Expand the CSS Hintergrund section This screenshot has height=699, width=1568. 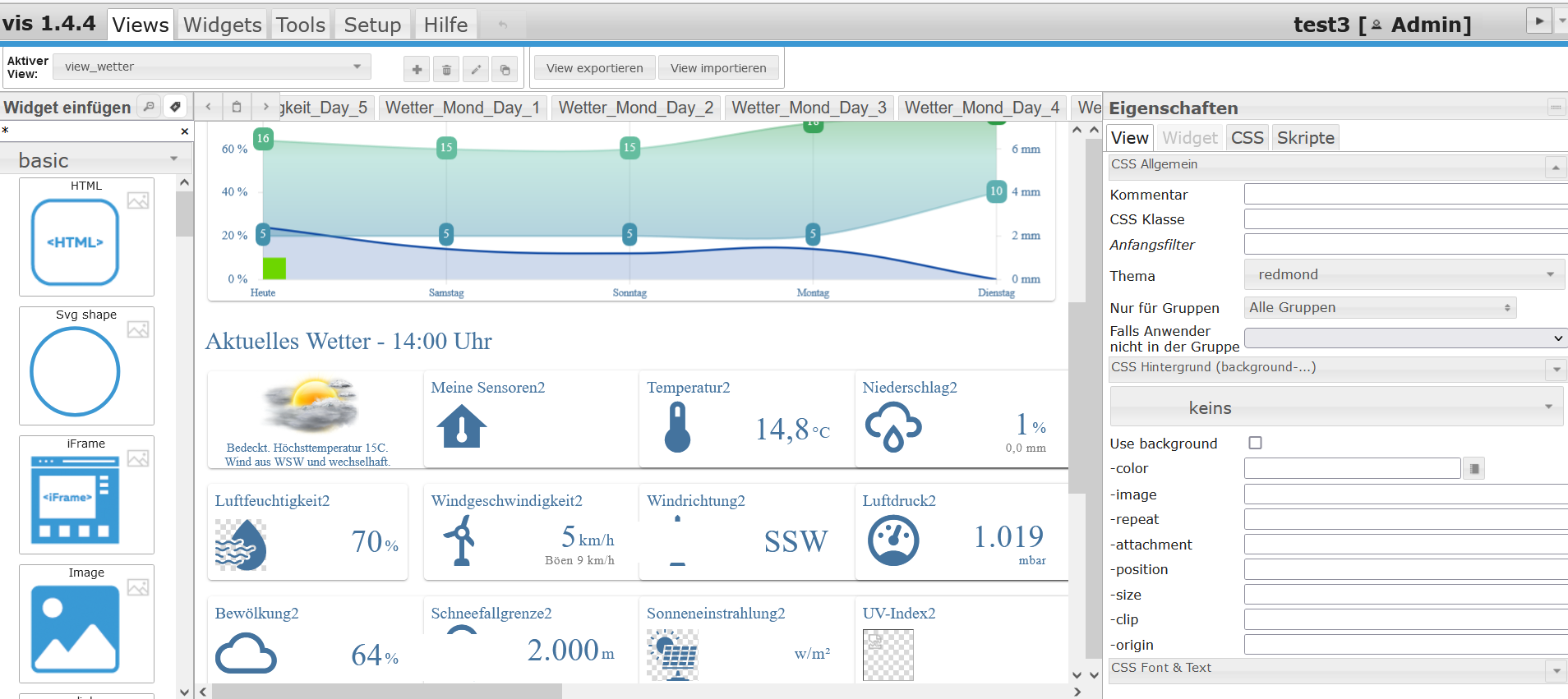click(1556, 370)
